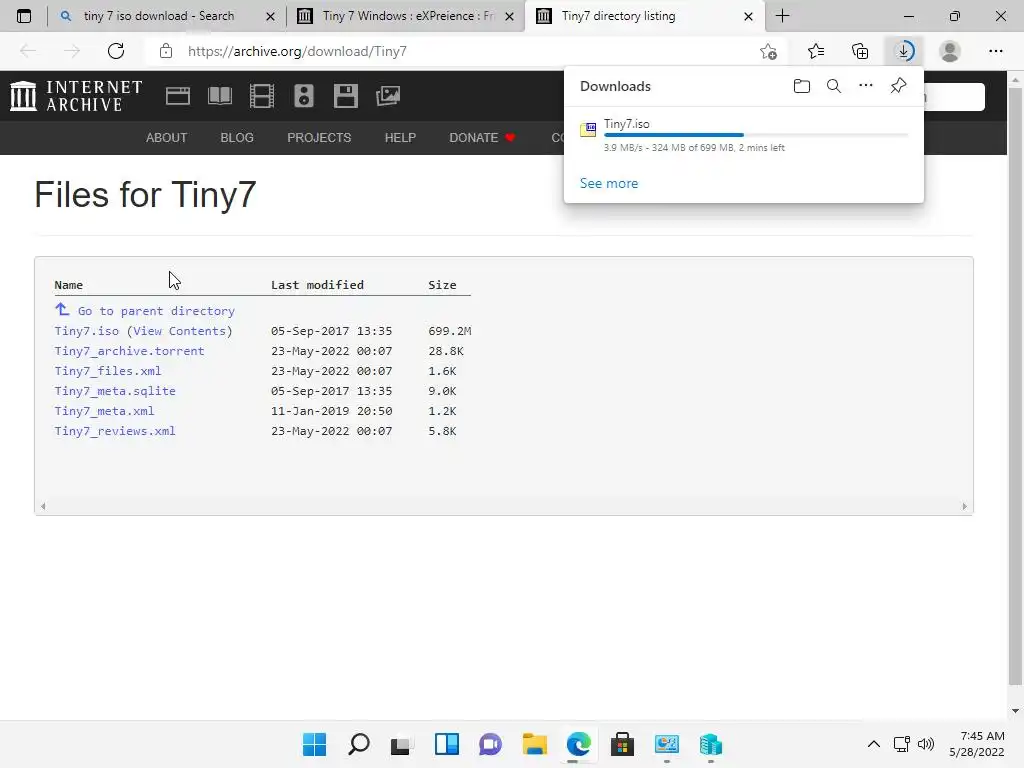The height and width of the screenshot is (768, 1024).
Task: Open Widgets from taskbar
Action: [447, 744]
